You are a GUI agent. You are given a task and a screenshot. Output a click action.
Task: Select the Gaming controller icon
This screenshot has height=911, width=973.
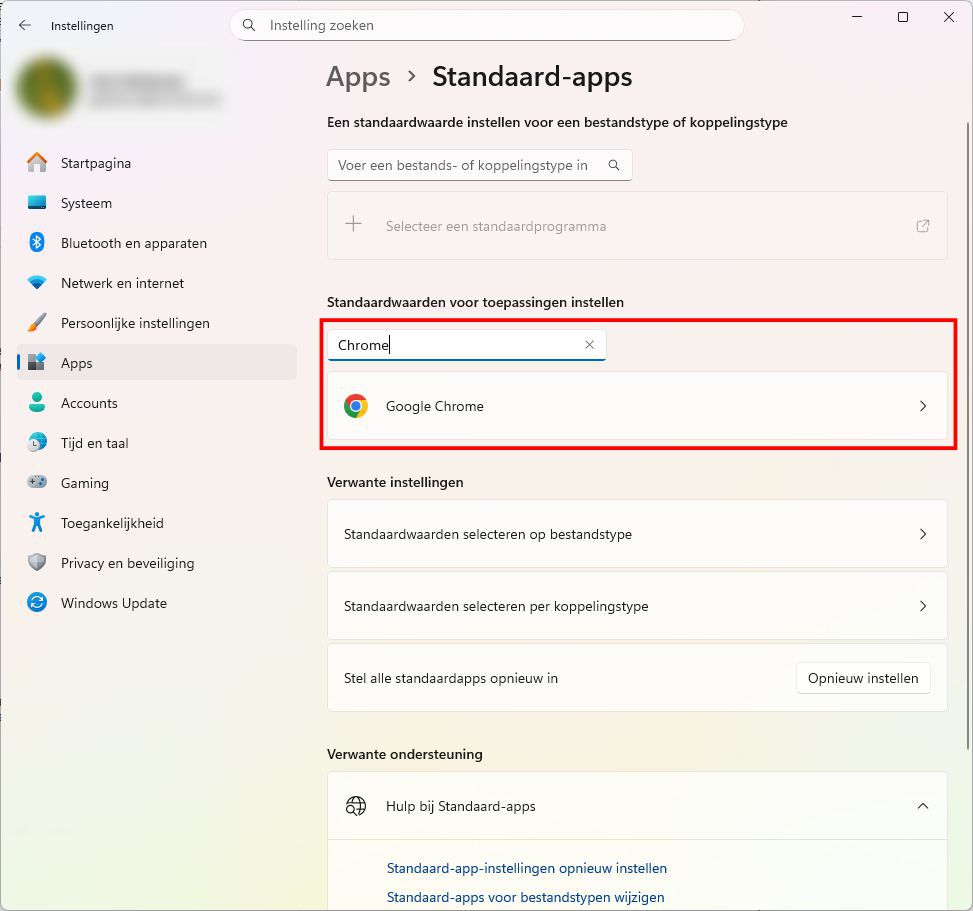tap(37, 483)
